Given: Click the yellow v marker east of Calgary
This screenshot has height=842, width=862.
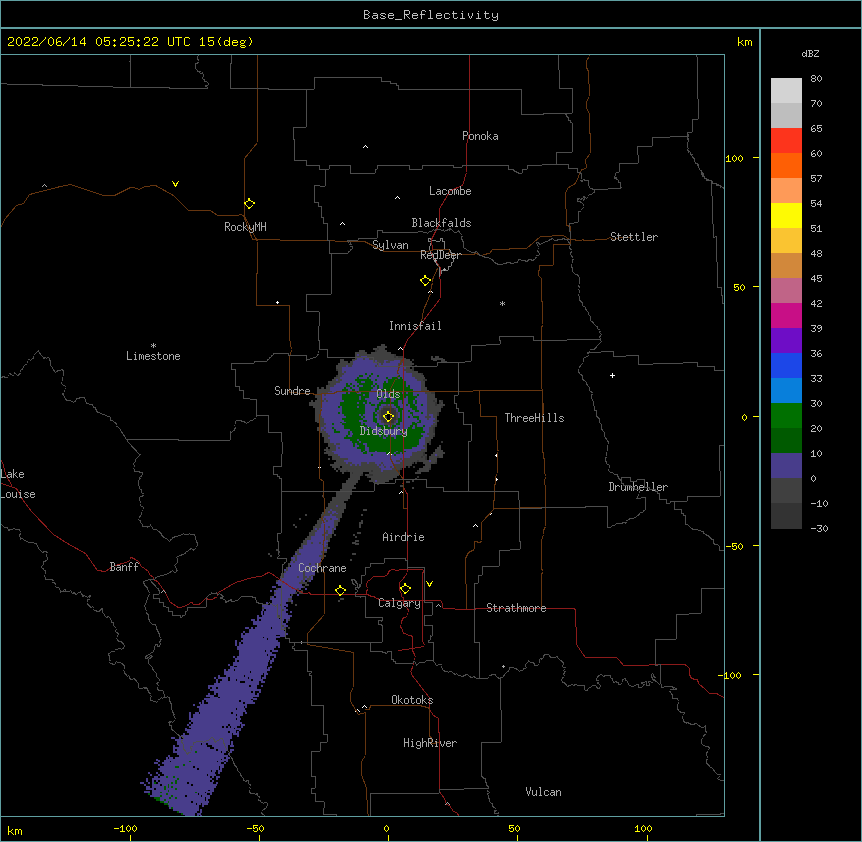Looking at the screenshot, I should [x=429, y=584].
